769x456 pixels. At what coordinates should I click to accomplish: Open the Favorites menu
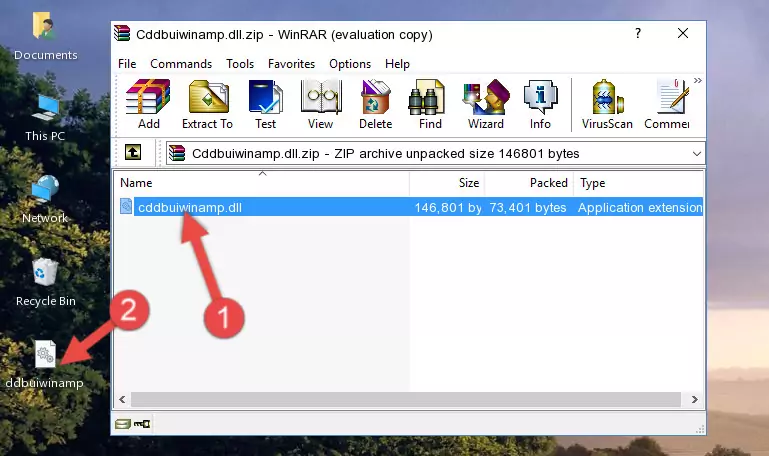tap(291, 64)
